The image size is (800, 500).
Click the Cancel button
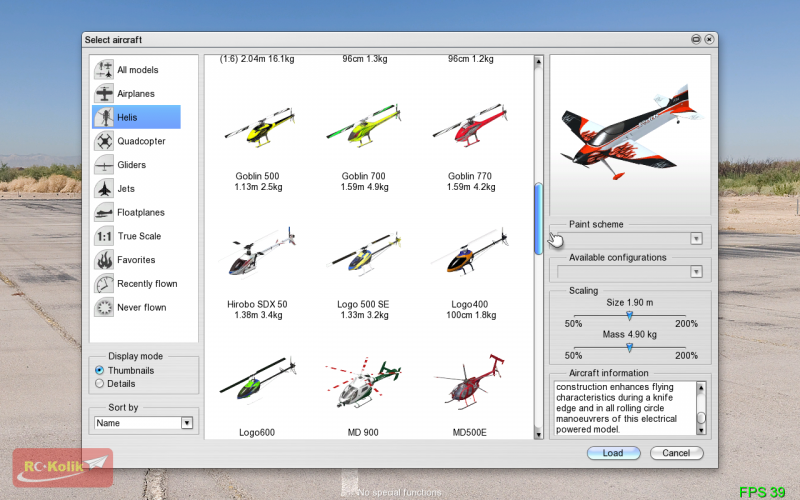tap(677, 453)
